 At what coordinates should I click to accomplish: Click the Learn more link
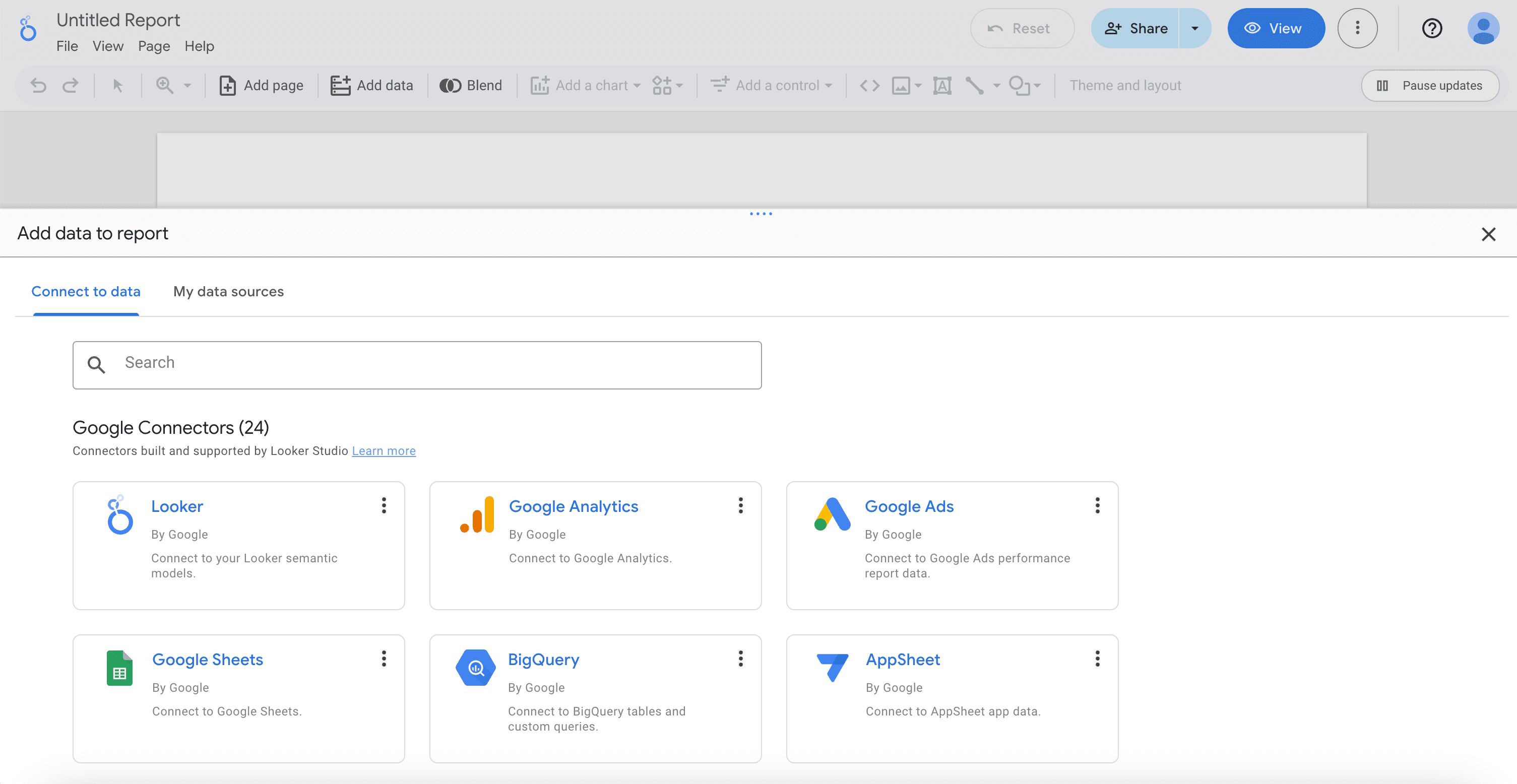(384, 451)
